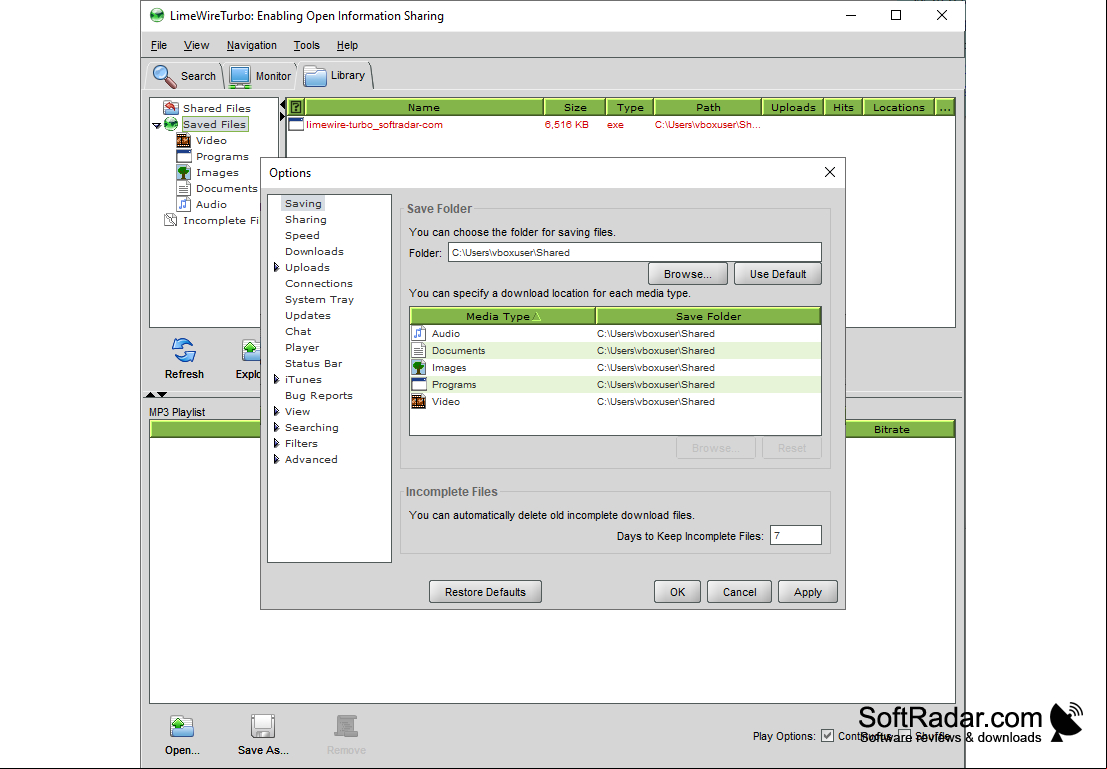The image size is (1107, 769).
Task: Cancel the Options dialog
Action: [x=739, y=592]
